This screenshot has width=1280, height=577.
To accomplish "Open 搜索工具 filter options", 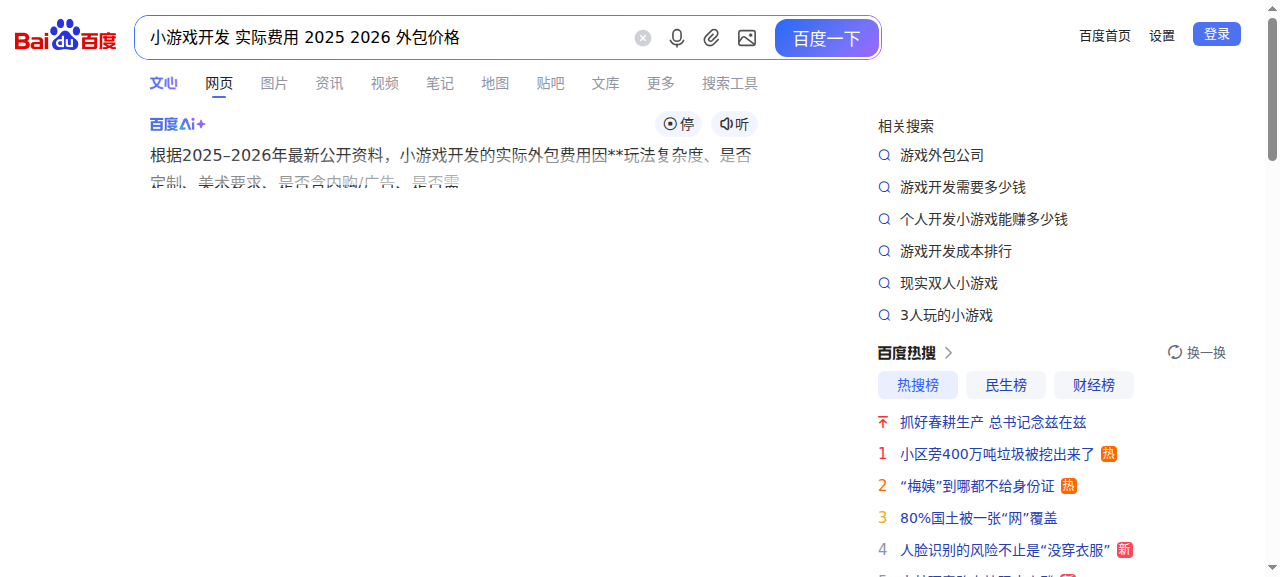I will pyautogui.click(x=730, y=83).
